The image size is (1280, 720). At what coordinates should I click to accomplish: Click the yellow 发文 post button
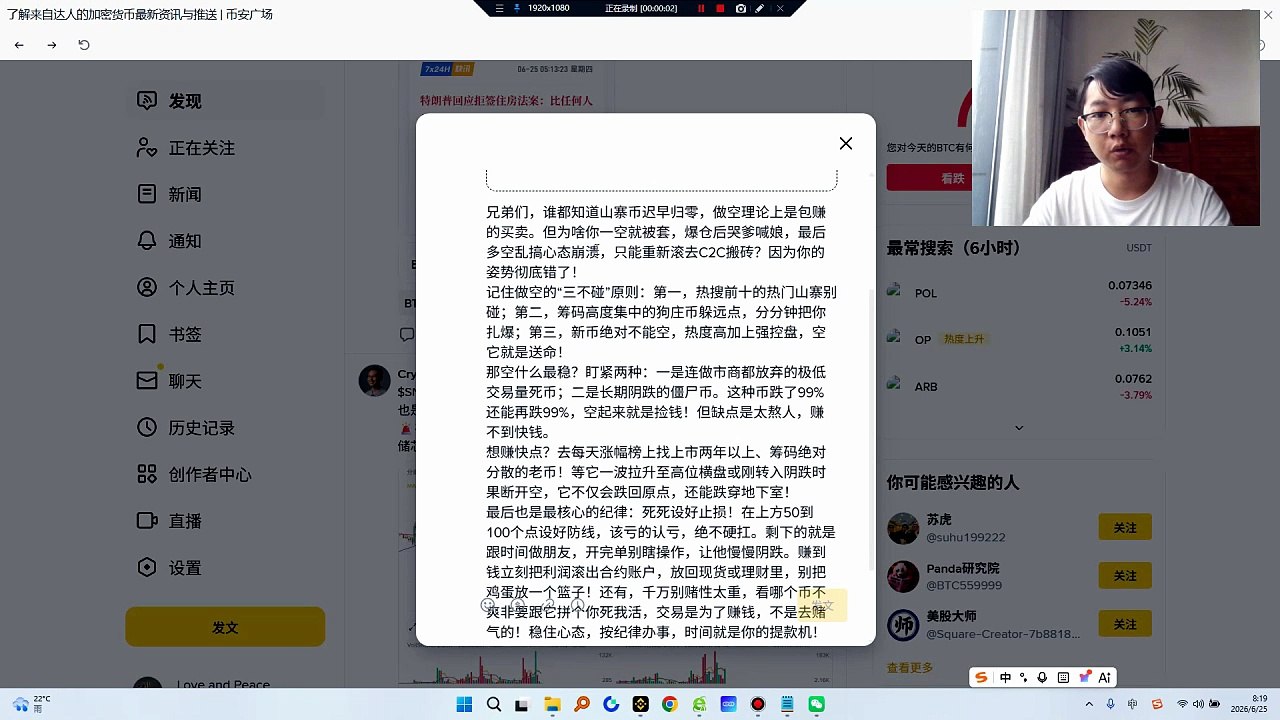click(225, 627)
